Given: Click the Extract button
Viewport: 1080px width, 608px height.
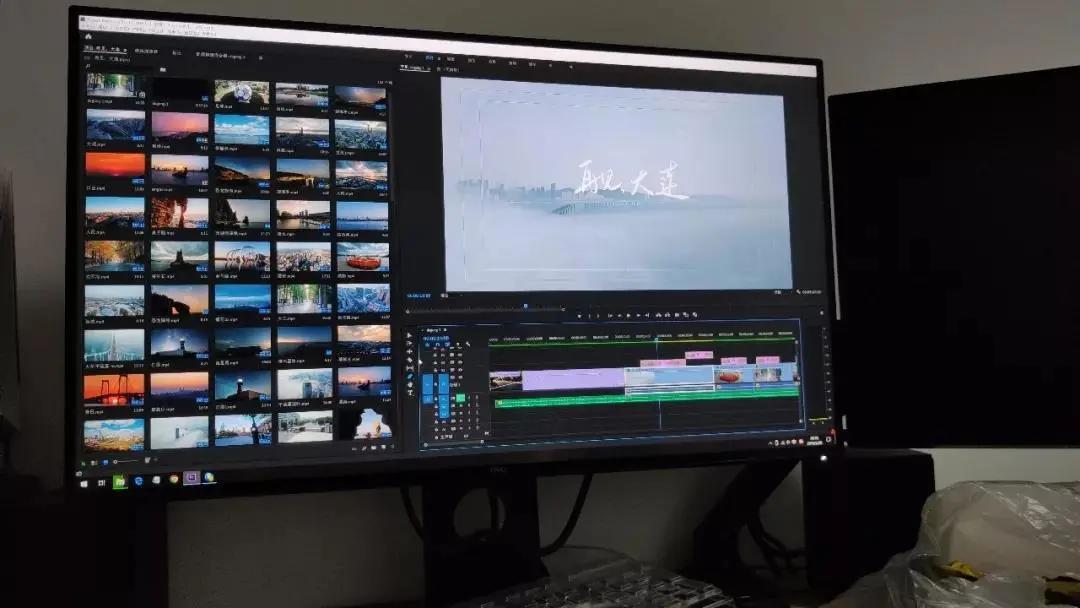Looking at the screenshot, I should coord(667,315).
